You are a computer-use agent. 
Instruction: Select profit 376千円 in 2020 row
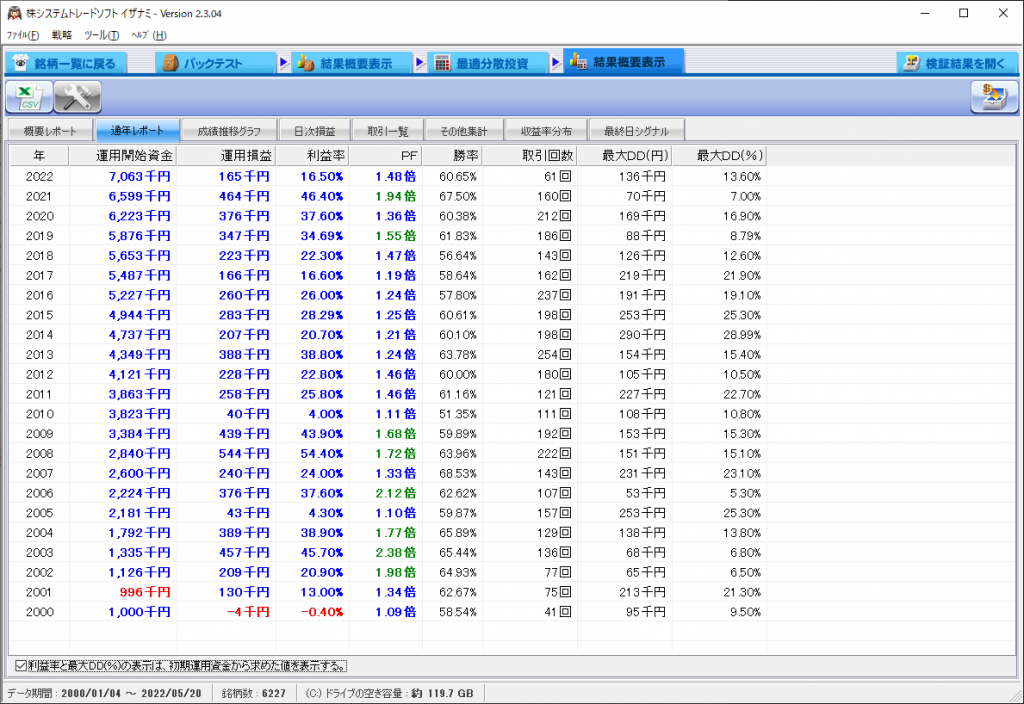pyautogui.click(x=226, y=216)
